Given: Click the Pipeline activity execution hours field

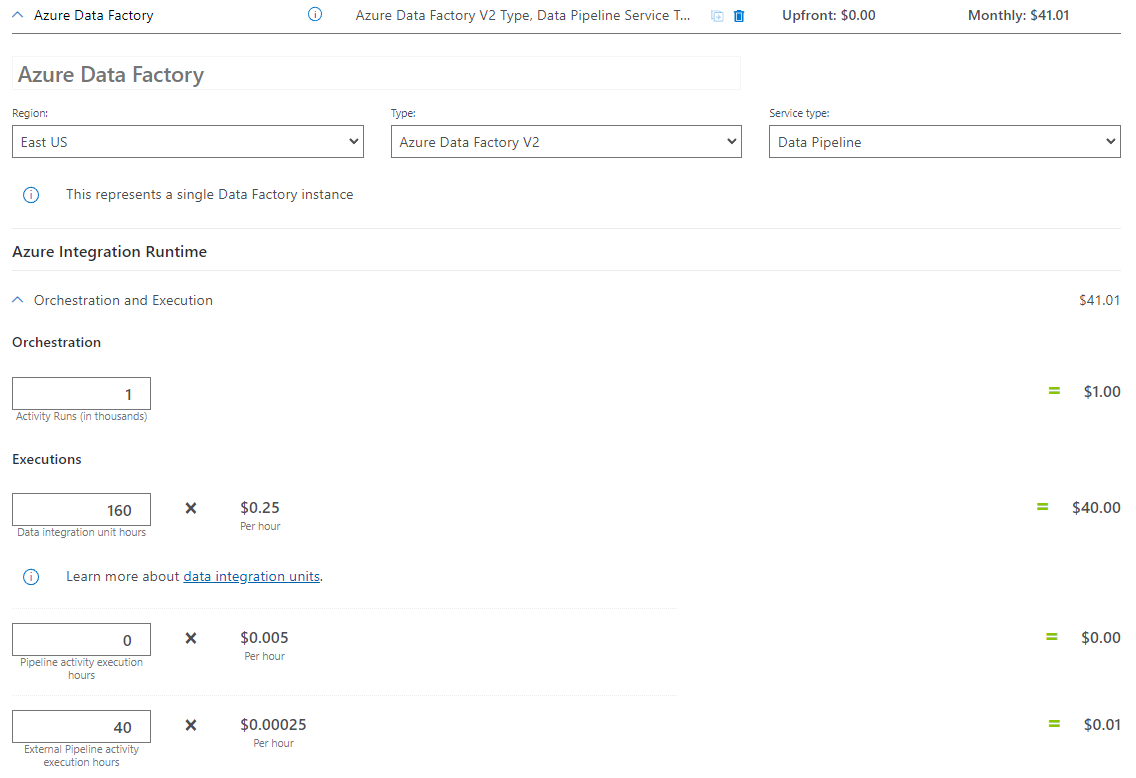Looking at the screenshot, I should tap(81, 640).
